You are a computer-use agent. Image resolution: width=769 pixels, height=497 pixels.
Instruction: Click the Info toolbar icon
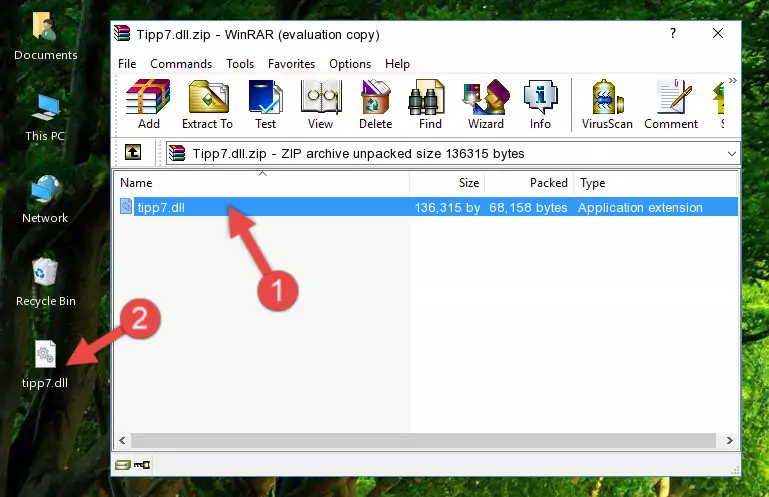coord(540,104)
